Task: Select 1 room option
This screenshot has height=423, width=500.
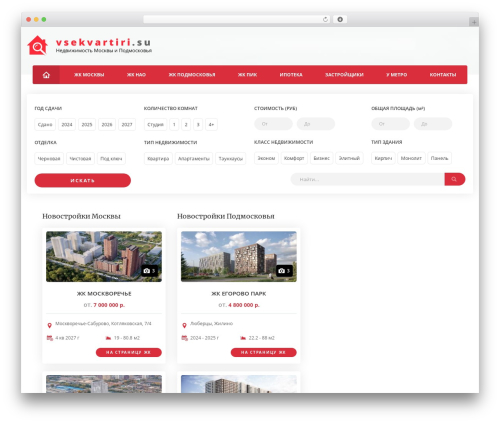Action: 174,124
